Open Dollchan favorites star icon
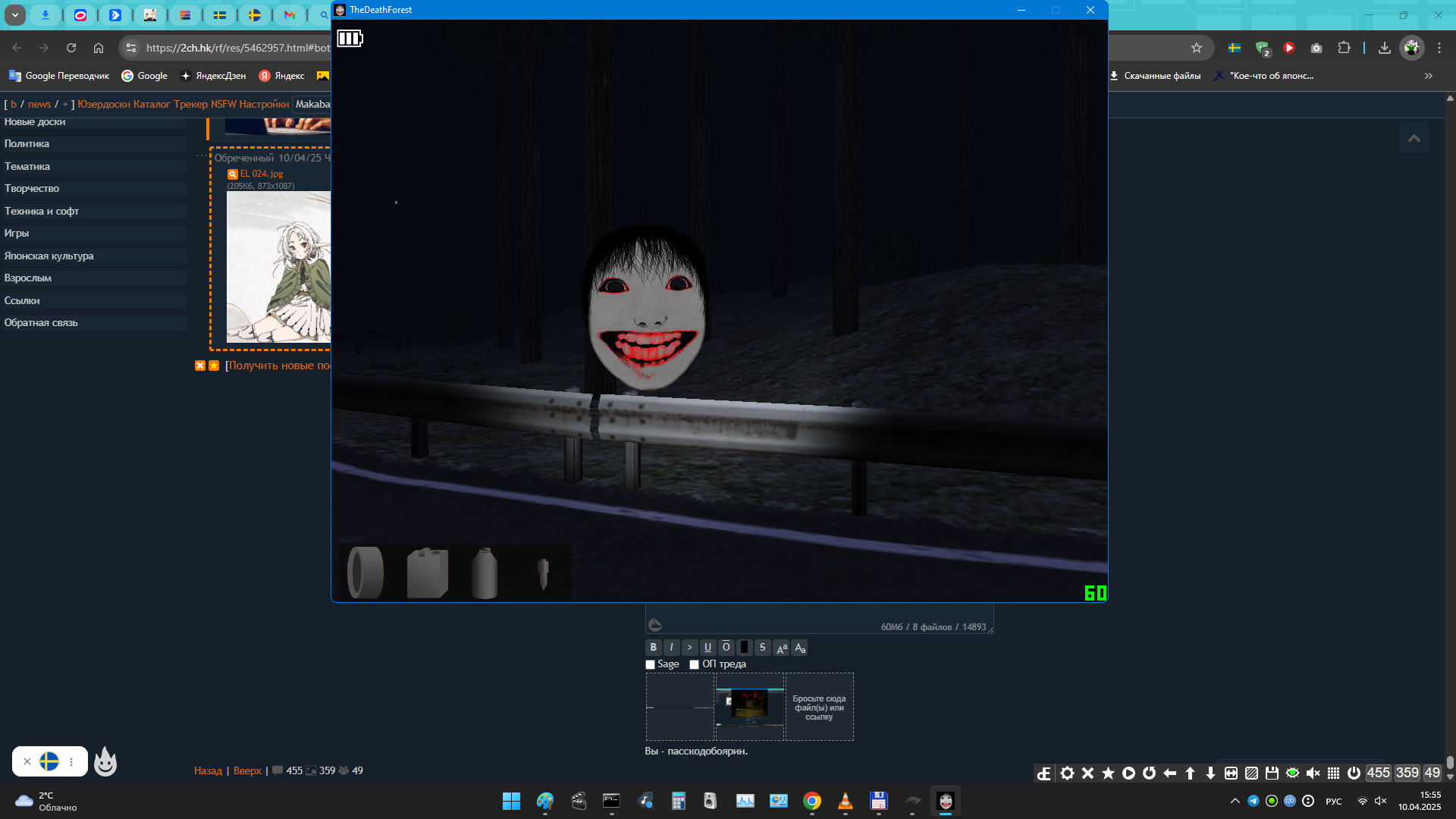 1108,773
